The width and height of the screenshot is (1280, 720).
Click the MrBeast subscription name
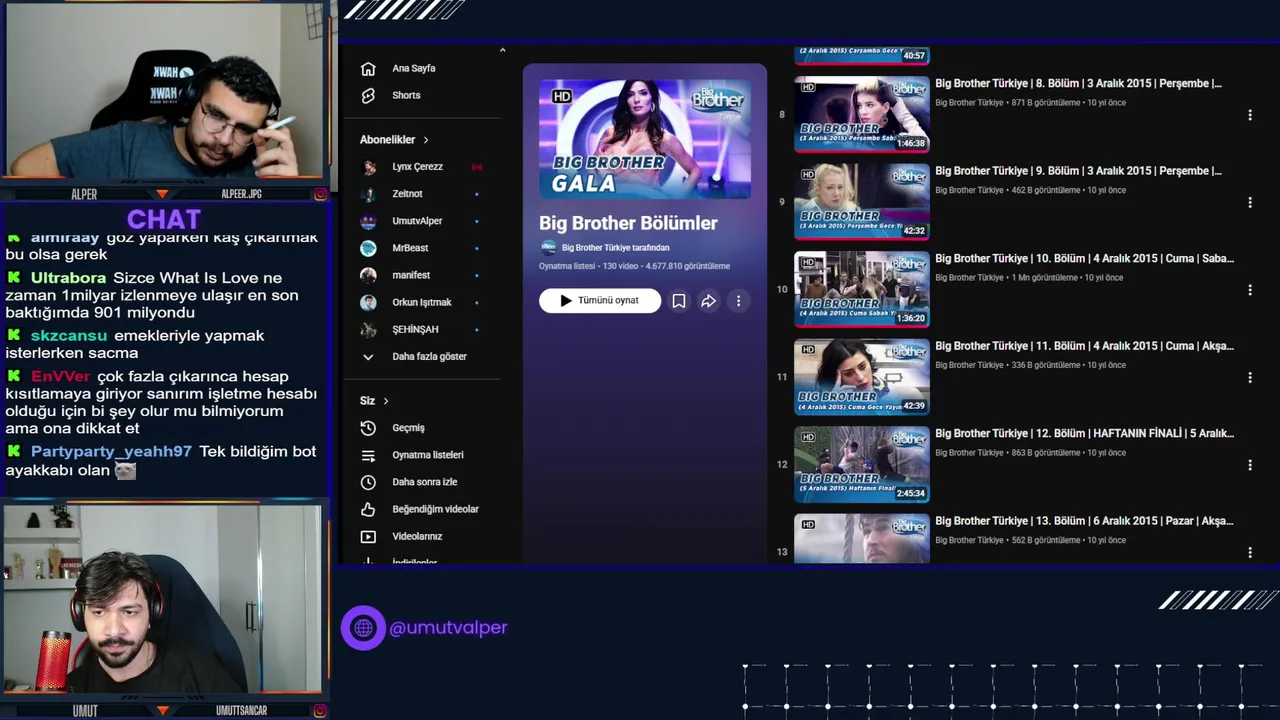pos(410,248)
